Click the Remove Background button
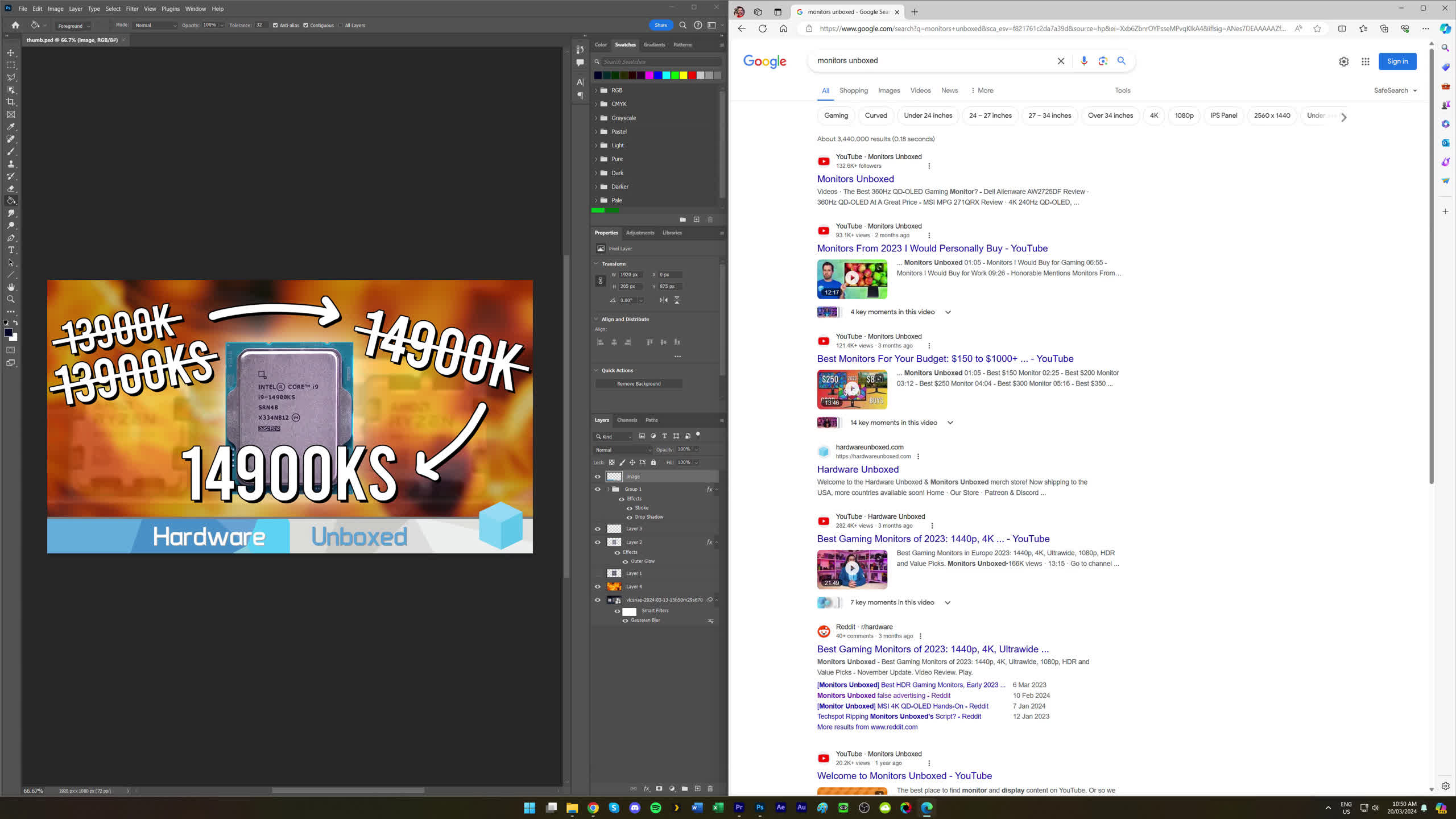1456x819 pixels. pos(639,384)
